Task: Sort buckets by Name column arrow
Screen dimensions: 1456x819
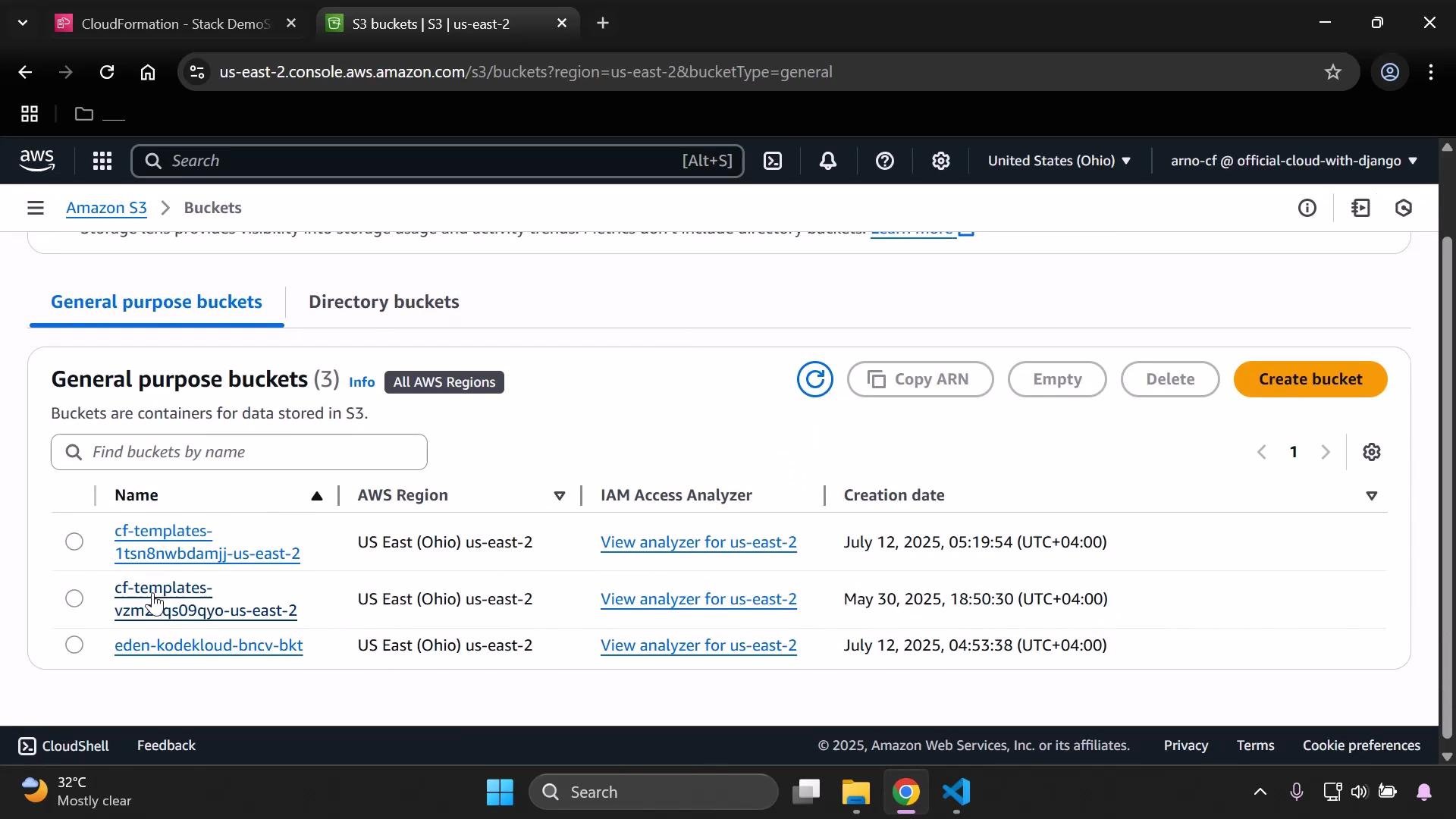Action: point(317,496)
